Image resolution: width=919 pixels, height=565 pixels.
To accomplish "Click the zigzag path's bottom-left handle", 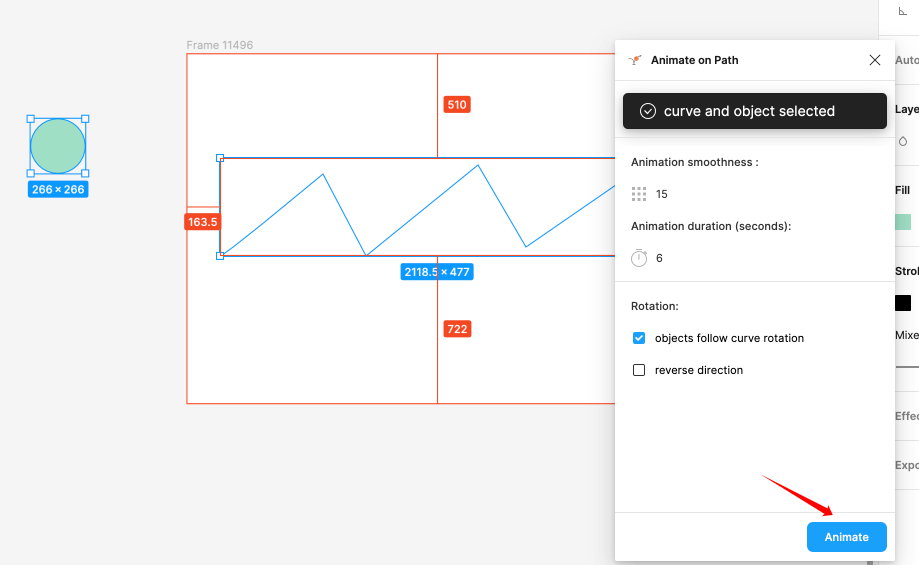I will click(x=220, y=256).
